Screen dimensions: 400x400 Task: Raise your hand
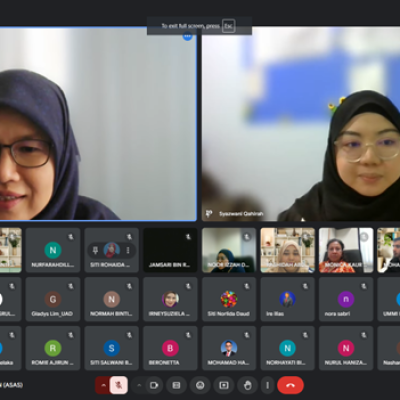point(247,385)
